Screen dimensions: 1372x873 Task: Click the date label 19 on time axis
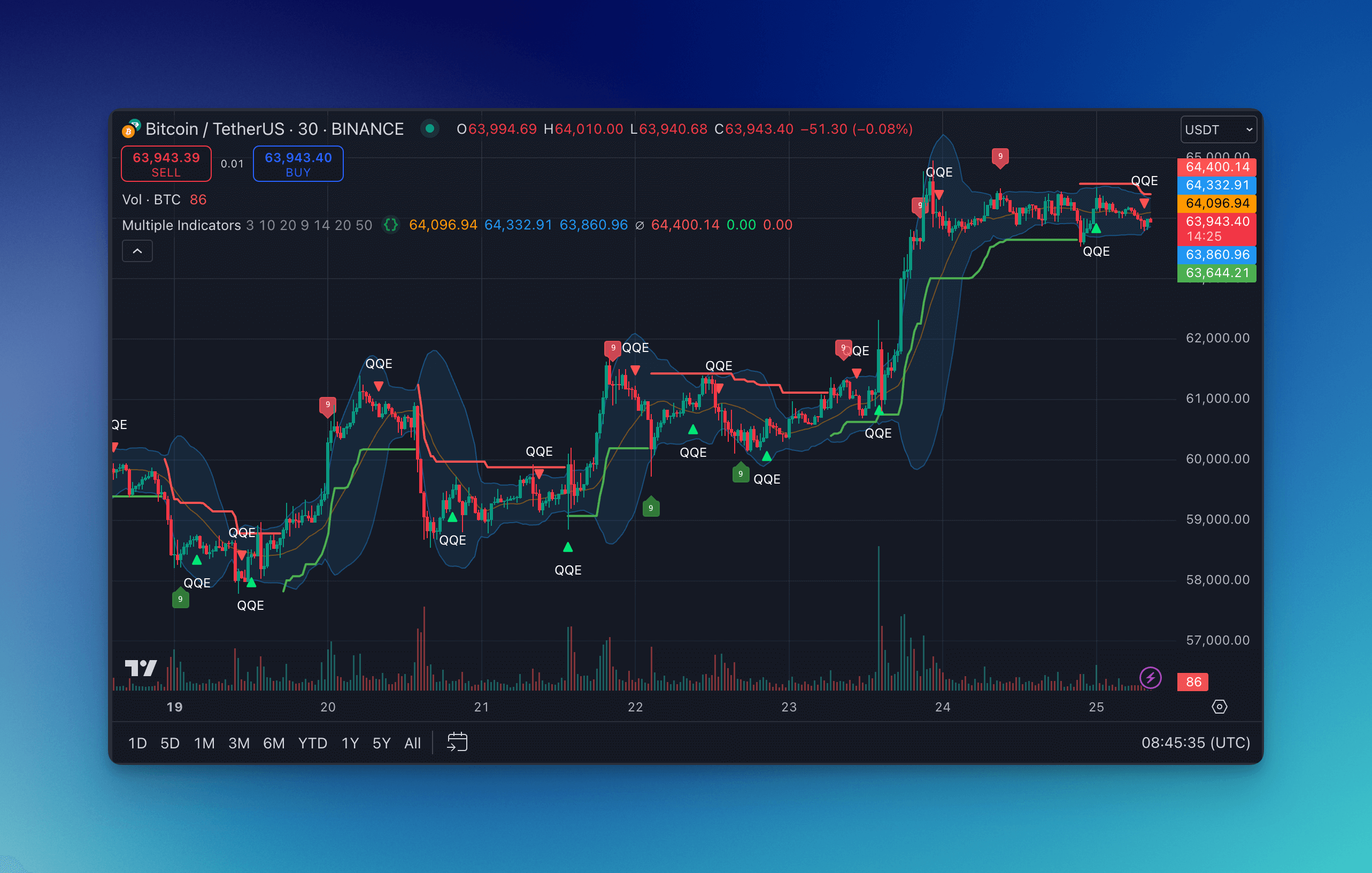(x=174, y=707)
